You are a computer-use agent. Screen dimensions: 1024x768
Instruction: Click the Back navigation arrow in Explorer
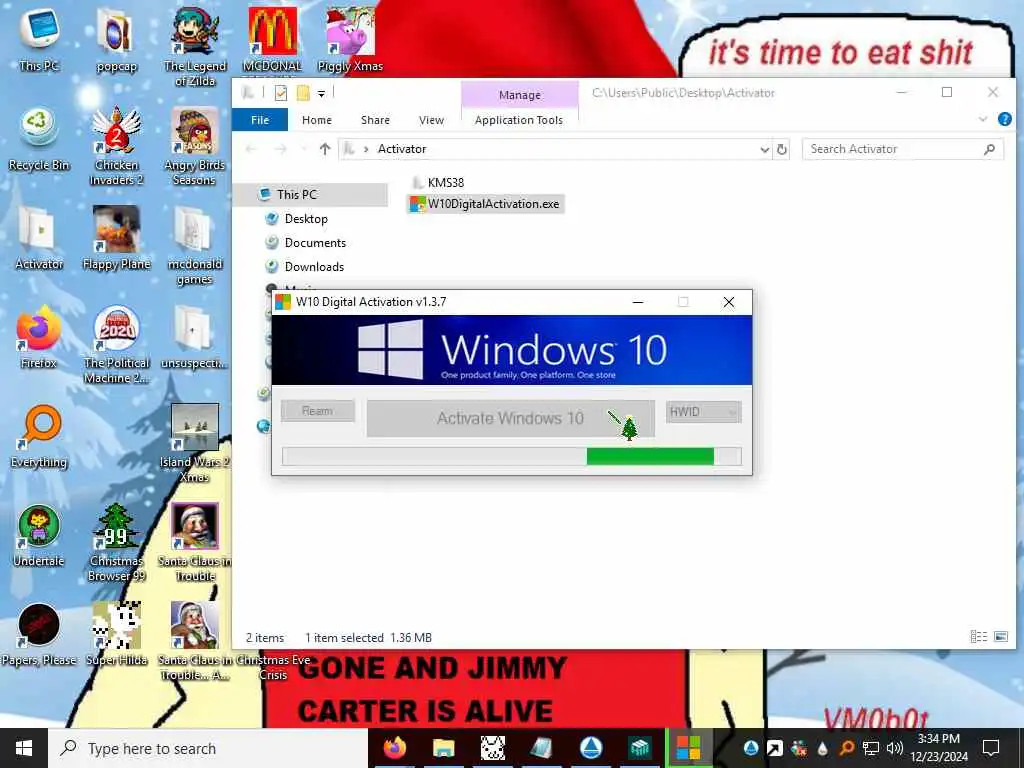tap(251, 149)
